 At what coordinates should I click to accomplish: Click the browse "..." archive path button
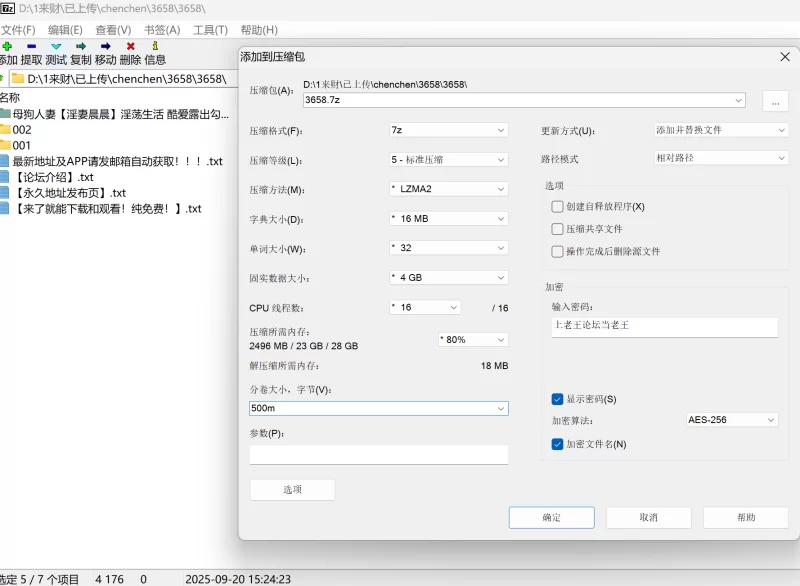[775, 101]
